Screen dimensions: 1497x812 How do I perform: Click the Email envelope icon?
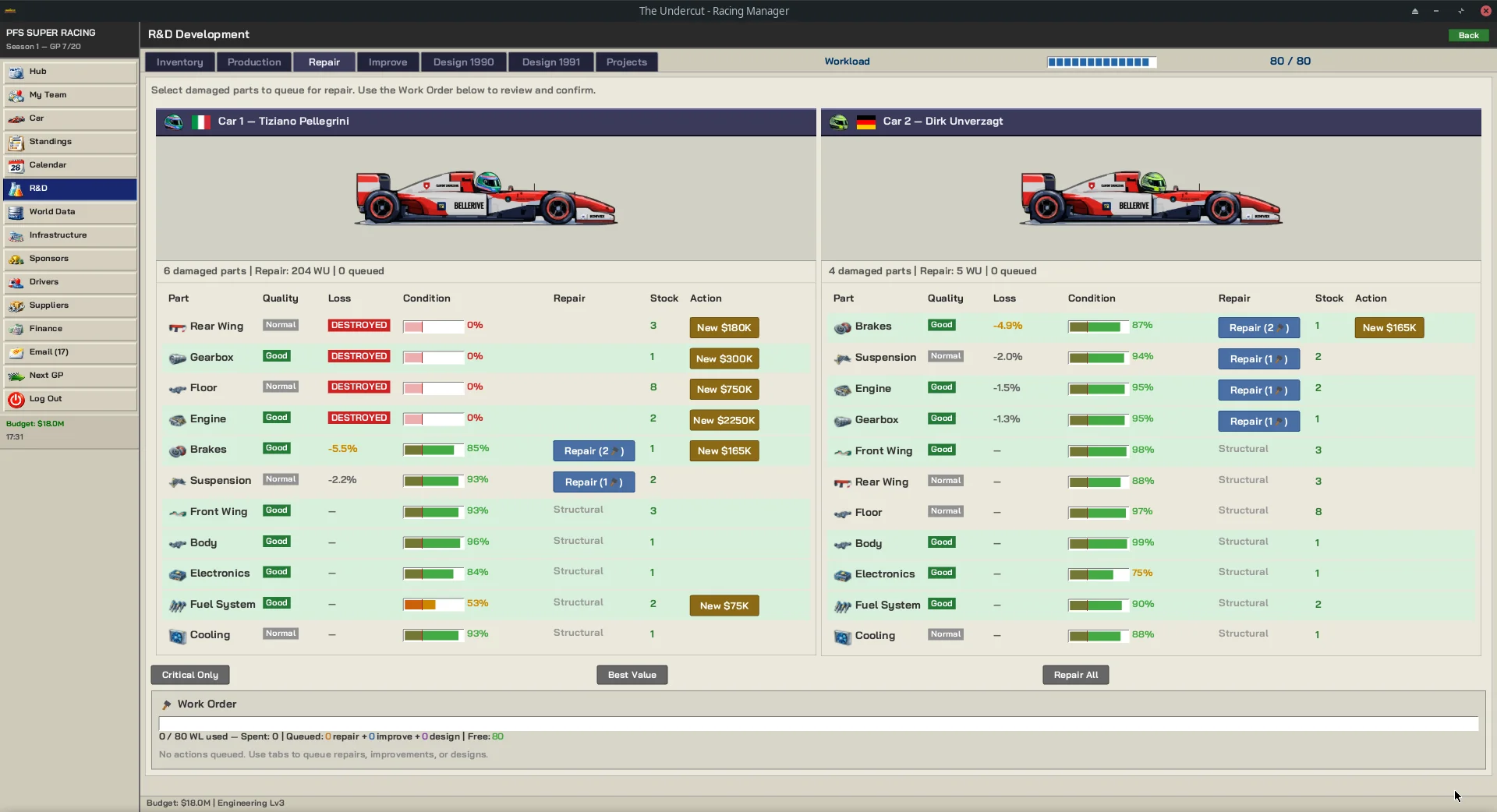coord(16,353)
